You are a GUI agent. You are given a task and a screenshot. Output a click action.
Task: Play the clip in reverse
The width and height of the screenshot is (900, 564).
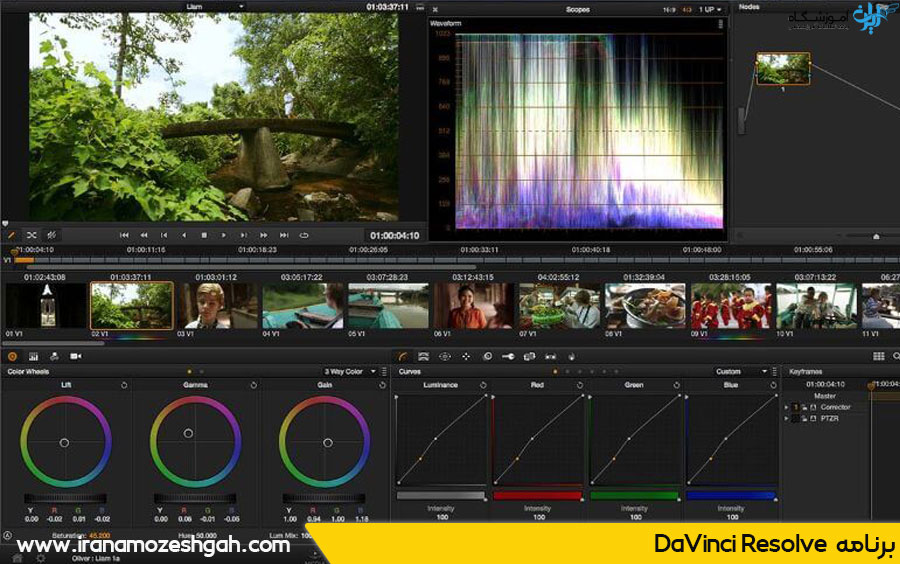[184, 235]
